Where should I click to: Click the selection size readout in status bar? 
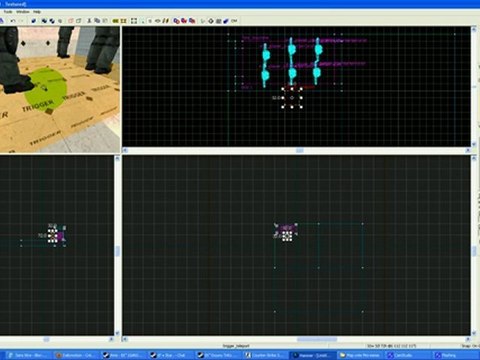(391, 346)
